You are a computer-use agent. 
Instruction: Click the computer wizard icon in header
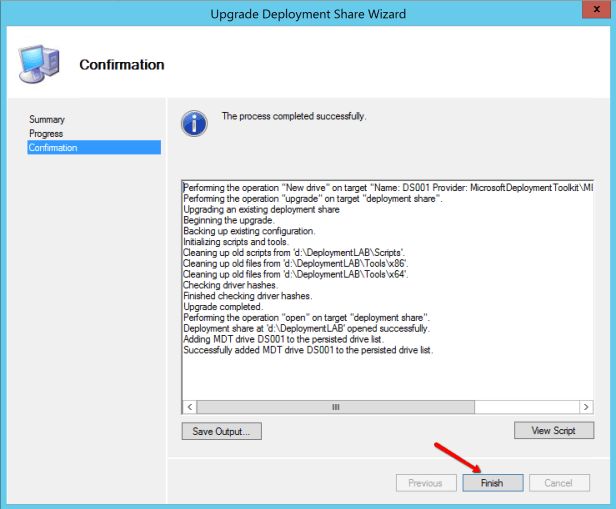38,64
